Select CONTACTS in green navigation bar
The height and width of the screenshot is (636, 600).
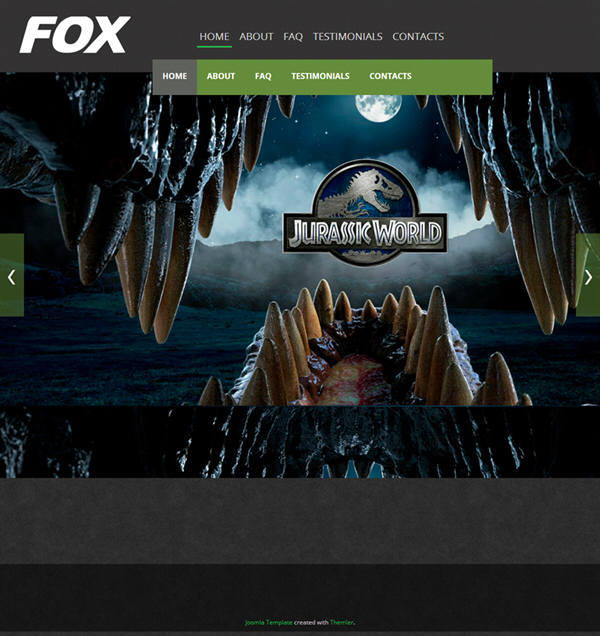point(390,77)
